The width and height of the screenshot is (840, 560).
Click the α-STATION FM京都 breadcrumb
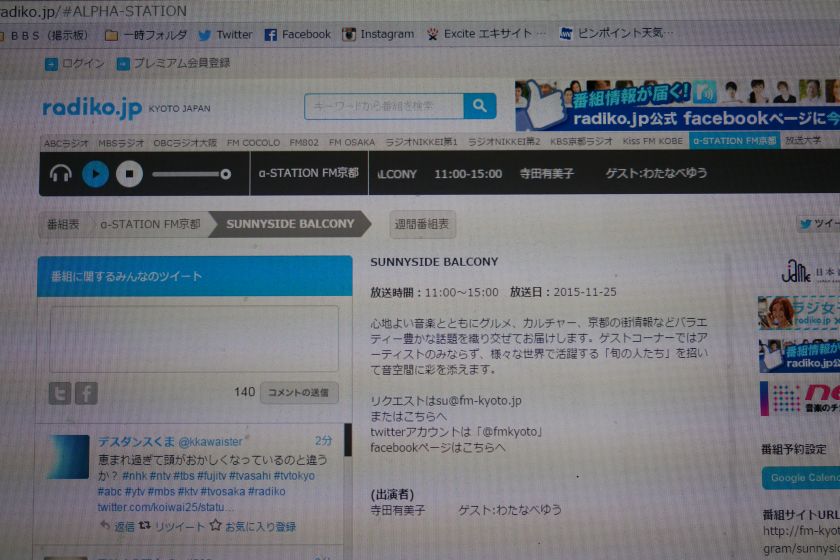point(151,225)
